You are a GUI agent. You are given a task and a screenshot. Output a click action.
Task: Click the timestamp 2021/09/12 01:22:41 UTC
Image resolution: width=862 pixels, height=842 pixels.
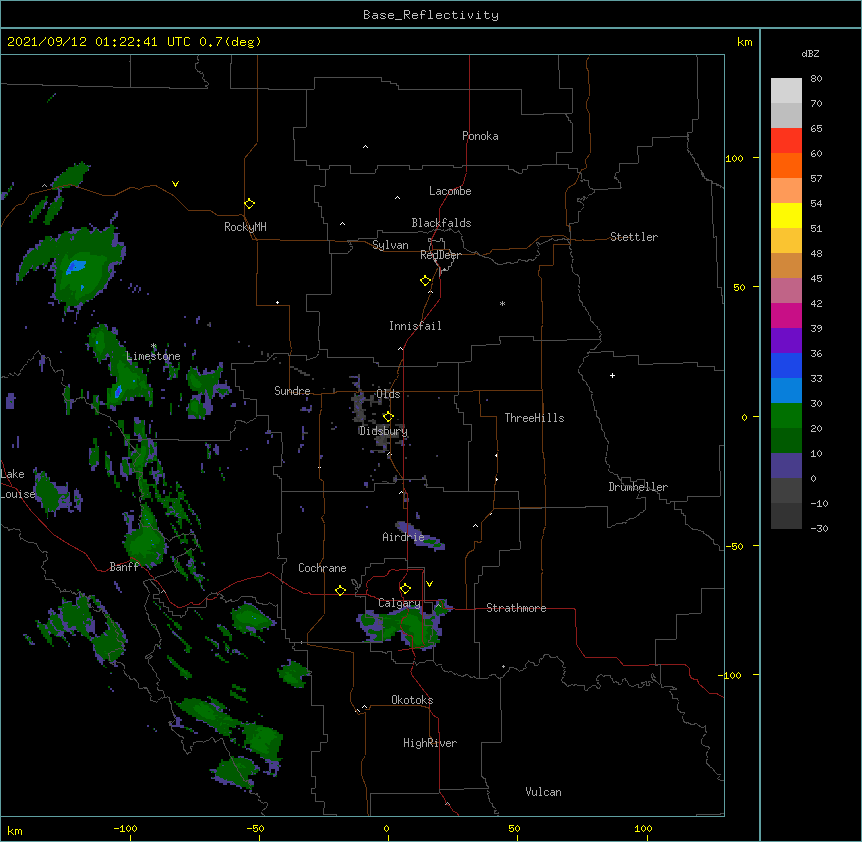pyautogui.click(x=99, y=42)
